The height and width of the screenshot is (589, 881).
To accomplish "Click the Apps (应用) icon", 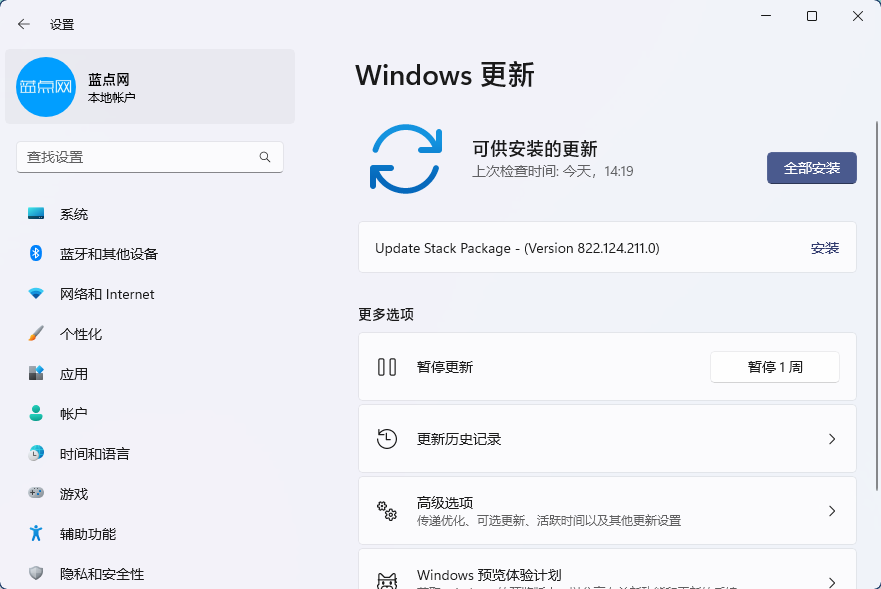I will (36, 374).
